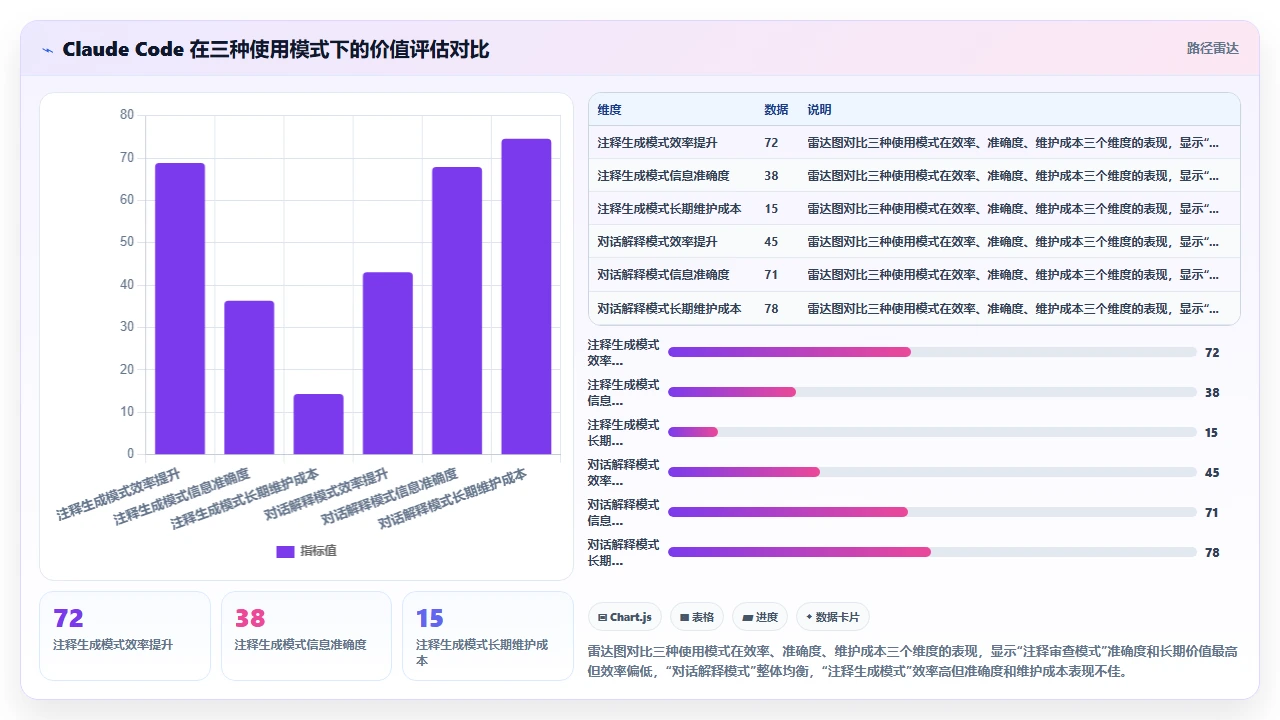This screenshot has width=1280, height=720.
Task: Select the 进度 chip
Action: point(760,617)
